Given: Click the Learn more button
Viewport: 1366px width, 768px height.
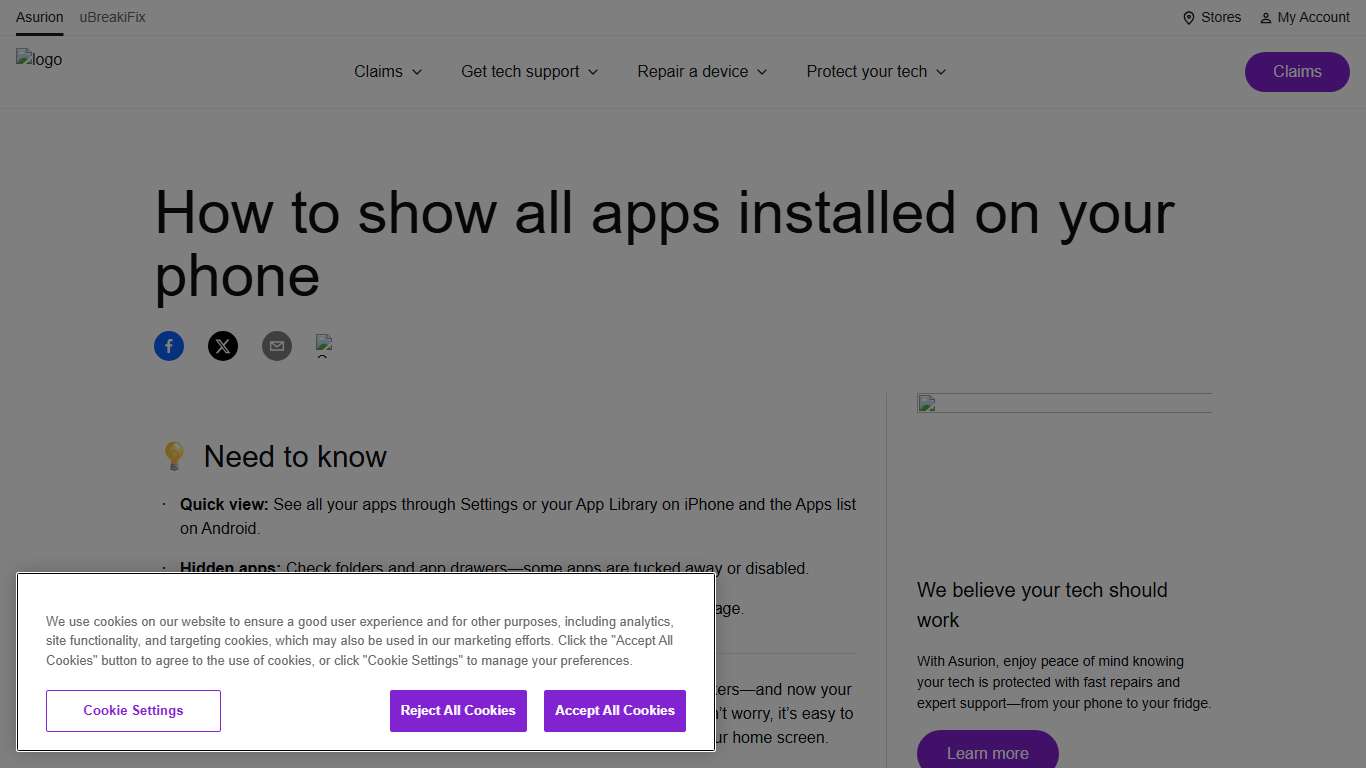Looking at the screenshot, I should point(987,753).
